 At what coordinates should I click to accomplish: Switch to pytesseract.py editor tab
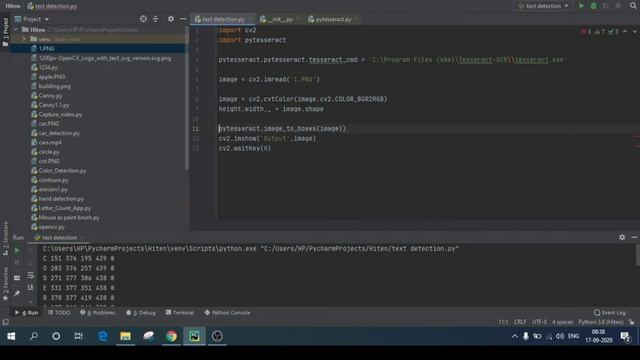coord(333,19)
